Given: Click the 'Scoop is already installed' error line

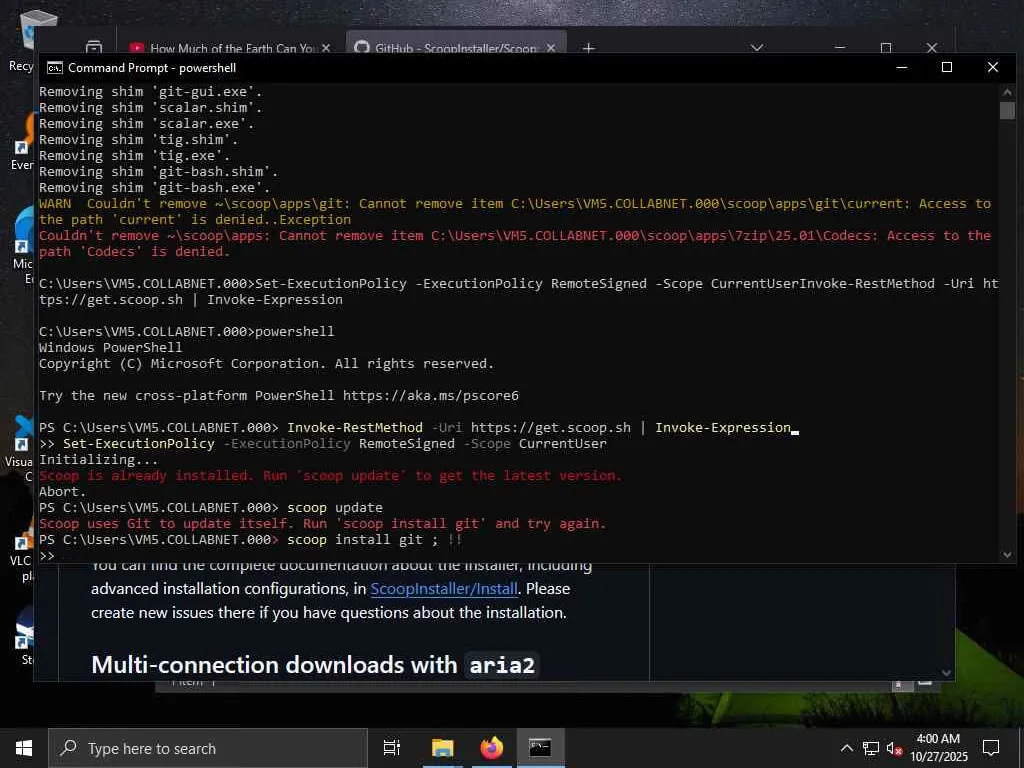Looking at the screenshot, I should [x=330, y=476].
